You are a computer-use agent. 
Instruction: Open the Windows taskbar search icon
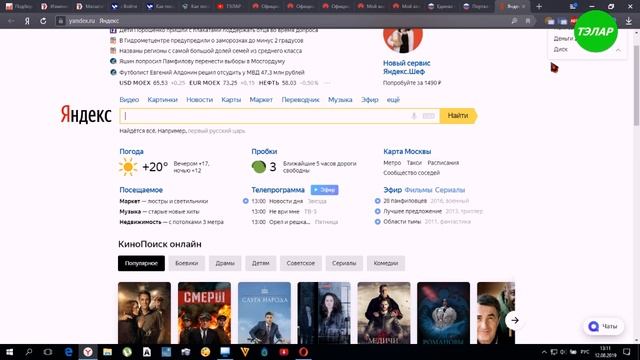click(29, 352)
